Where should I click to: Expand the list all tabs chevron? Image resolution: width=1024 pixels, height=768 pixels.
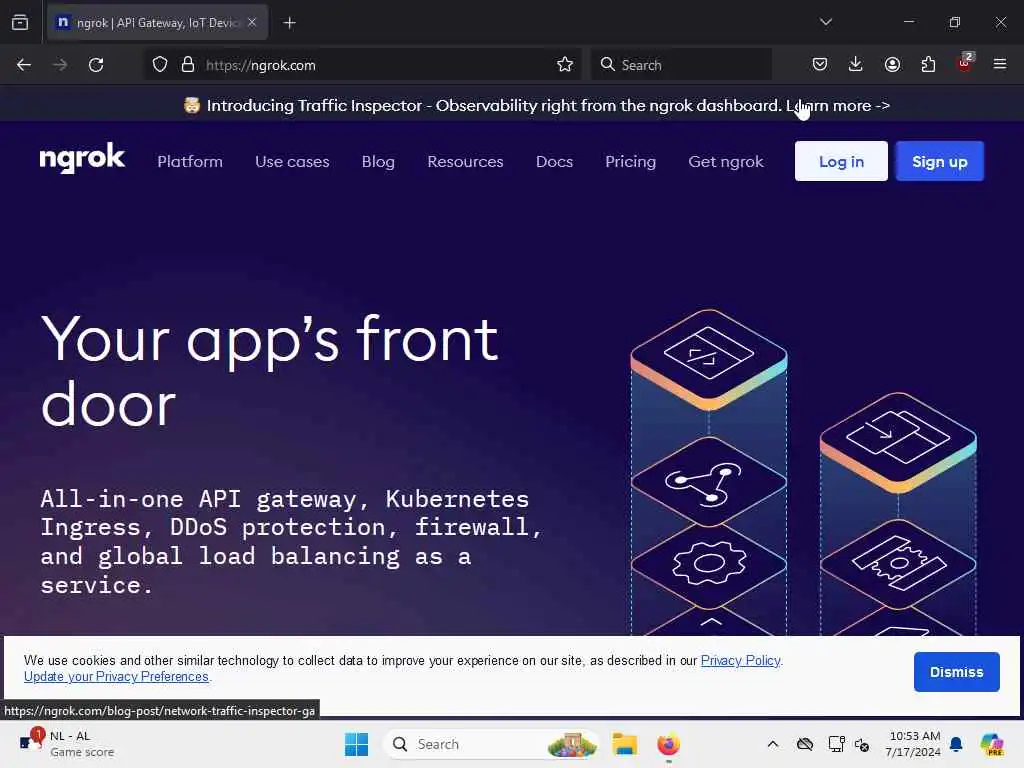click(826, 22)
